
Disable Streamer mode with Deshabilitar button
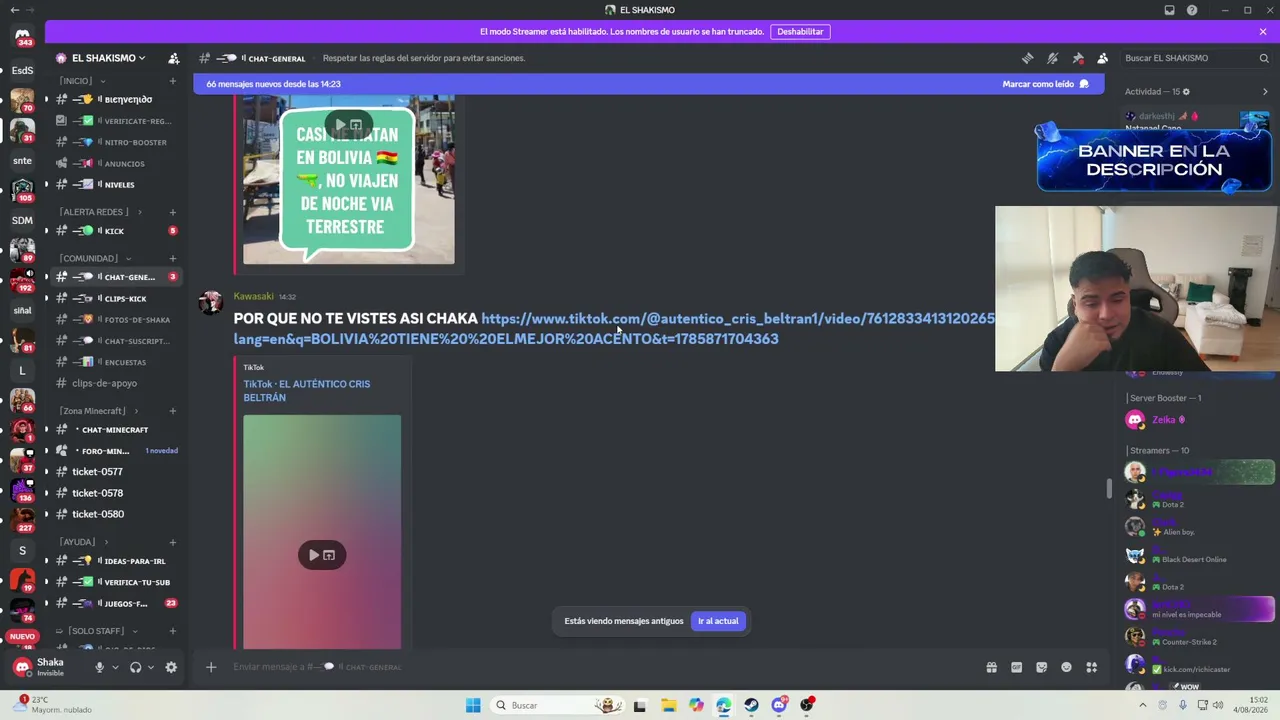pos(800,32)
